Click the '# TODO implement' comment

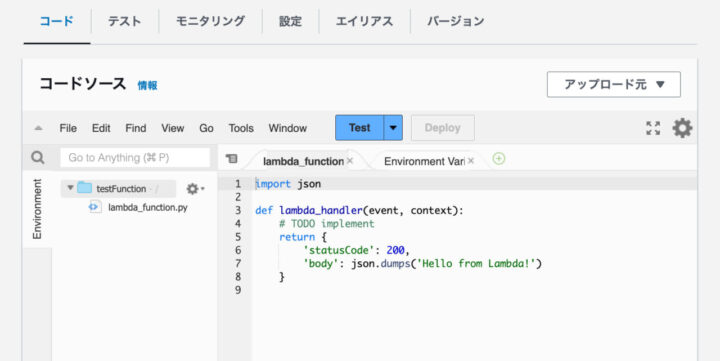pos(327,224)
